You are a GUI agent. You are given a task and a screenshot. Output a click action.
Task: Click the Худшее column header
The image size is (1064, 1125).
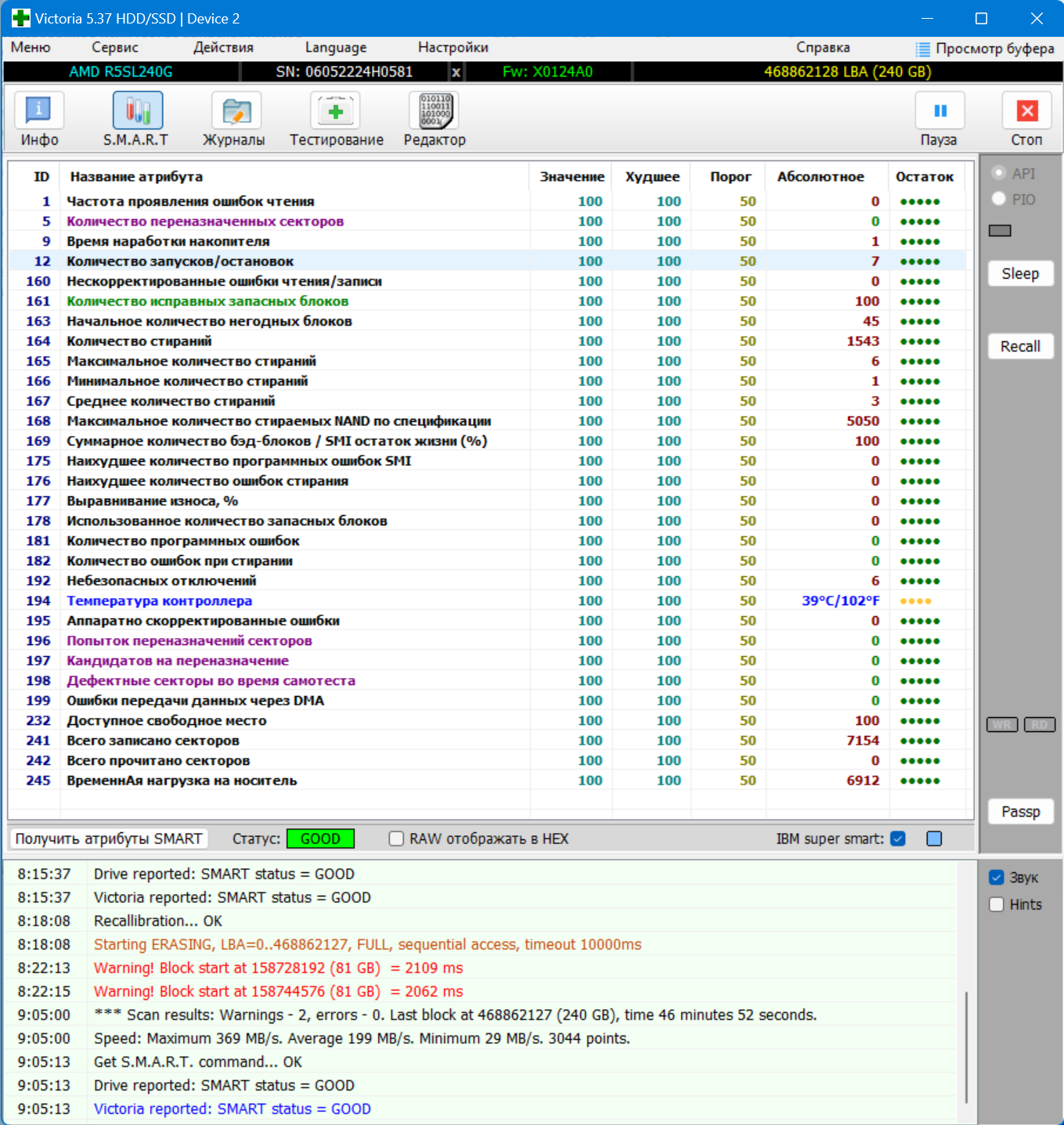(x=652, y=177)
